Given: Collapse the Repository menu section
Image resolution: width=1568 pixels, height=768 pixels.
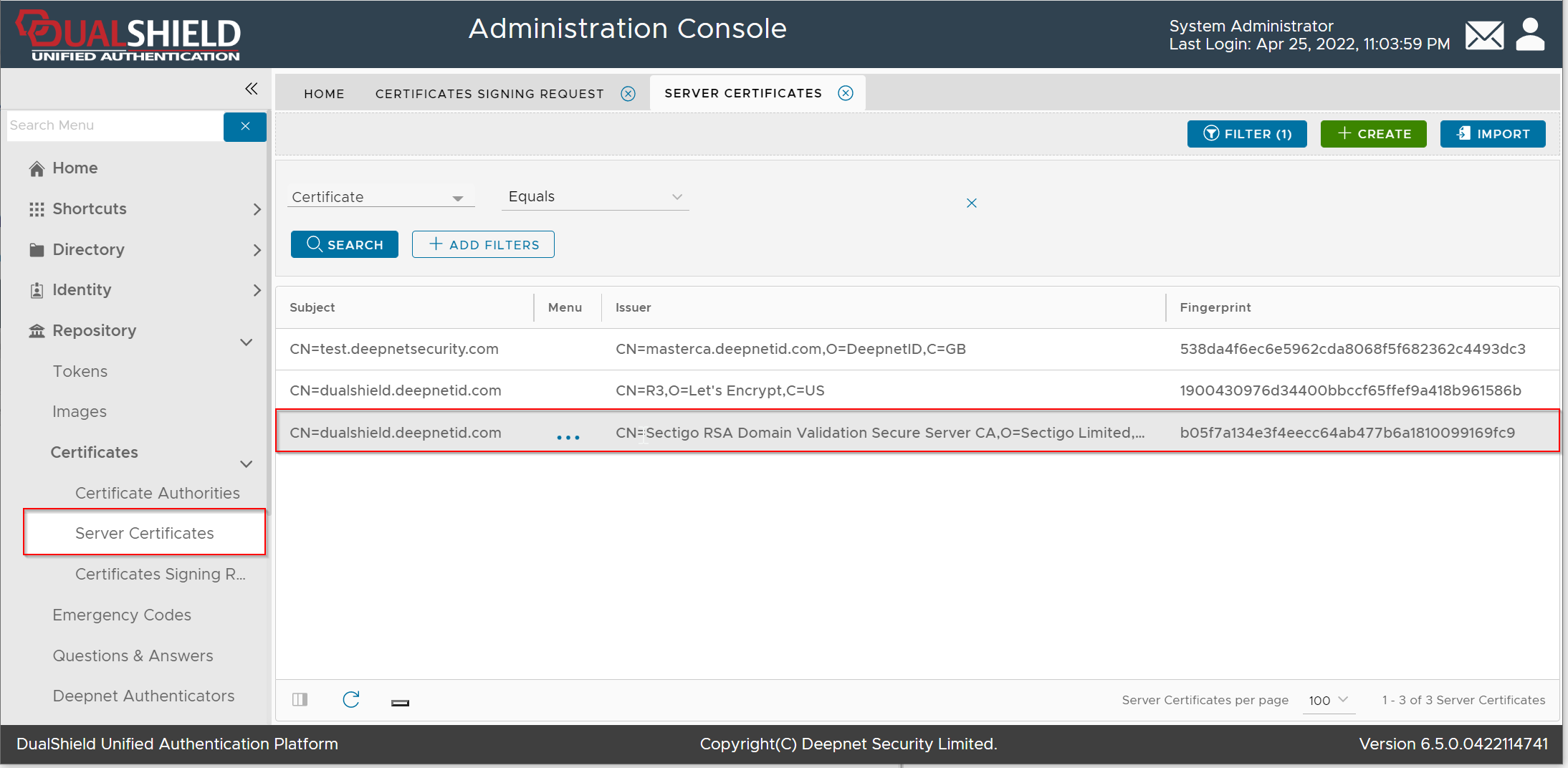Looking at the screenshot, I should coord(246,342).
